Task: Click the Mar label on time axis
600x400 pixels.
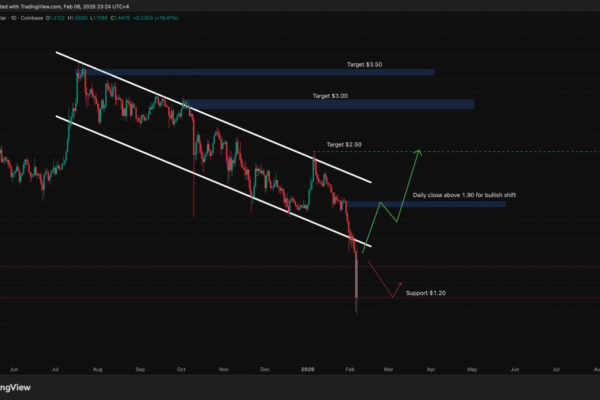Action: pyautogui.click(x=389, y=368)
